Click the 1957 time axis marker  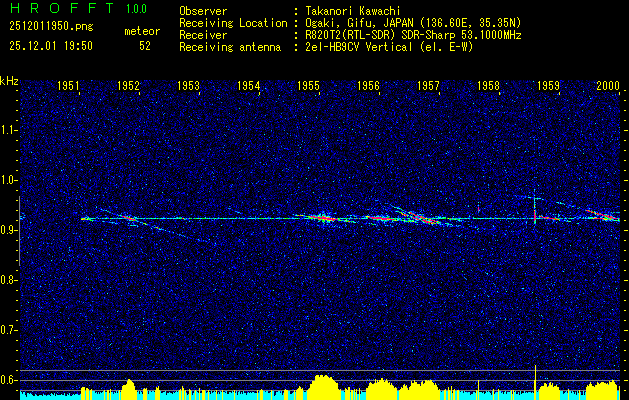428,85
